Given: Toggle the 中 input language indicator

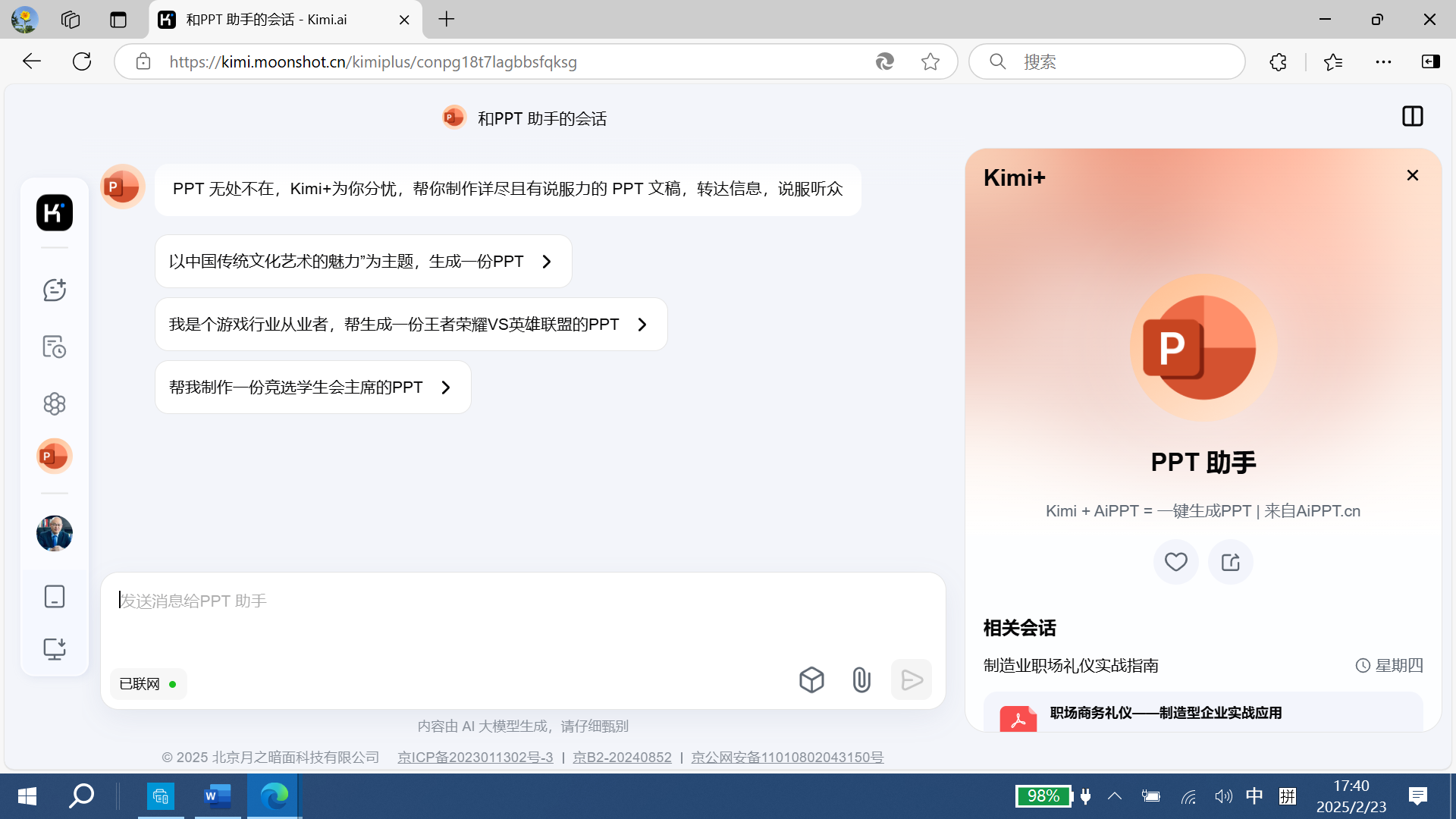Looking at the screenshot, I should tap(1254, 796).
